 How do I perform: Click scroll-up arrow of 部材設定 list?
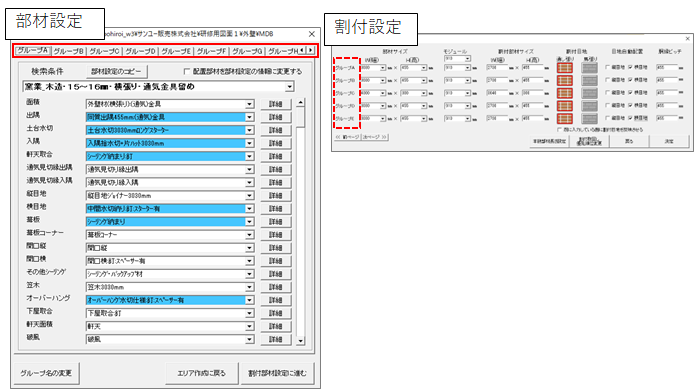(x=301, y=103)
